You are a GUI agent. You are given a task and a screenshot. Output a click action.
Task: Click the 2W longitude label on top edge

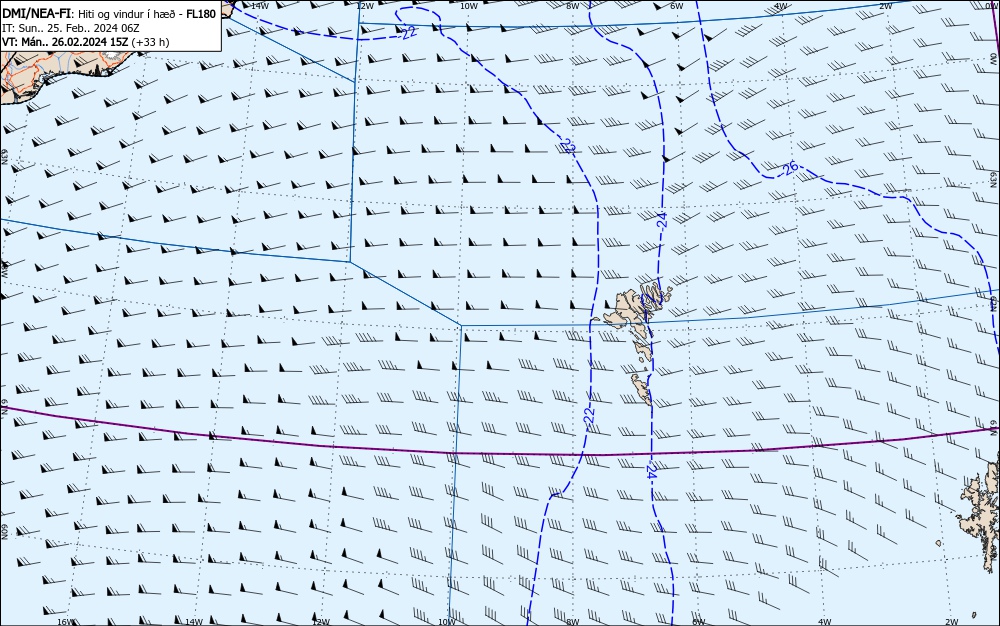[x=885, y=6]
